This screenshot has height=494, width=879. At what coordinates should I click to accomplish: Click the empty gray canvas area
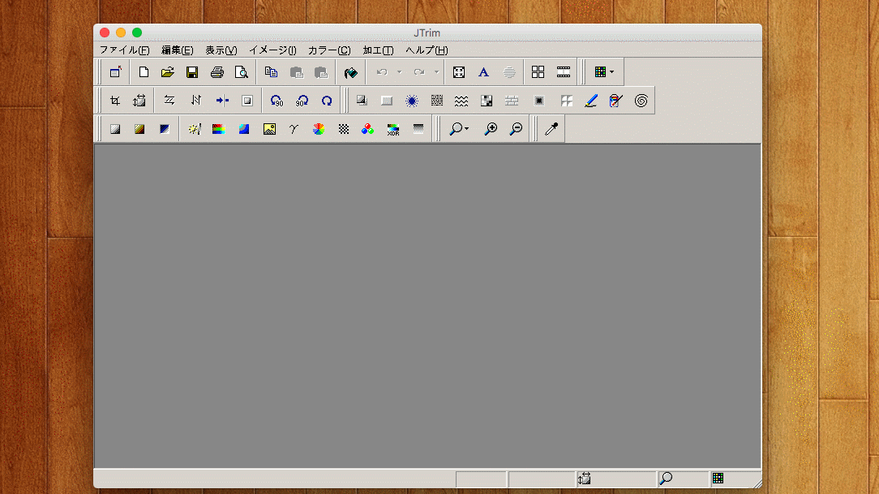click(427, 305)
